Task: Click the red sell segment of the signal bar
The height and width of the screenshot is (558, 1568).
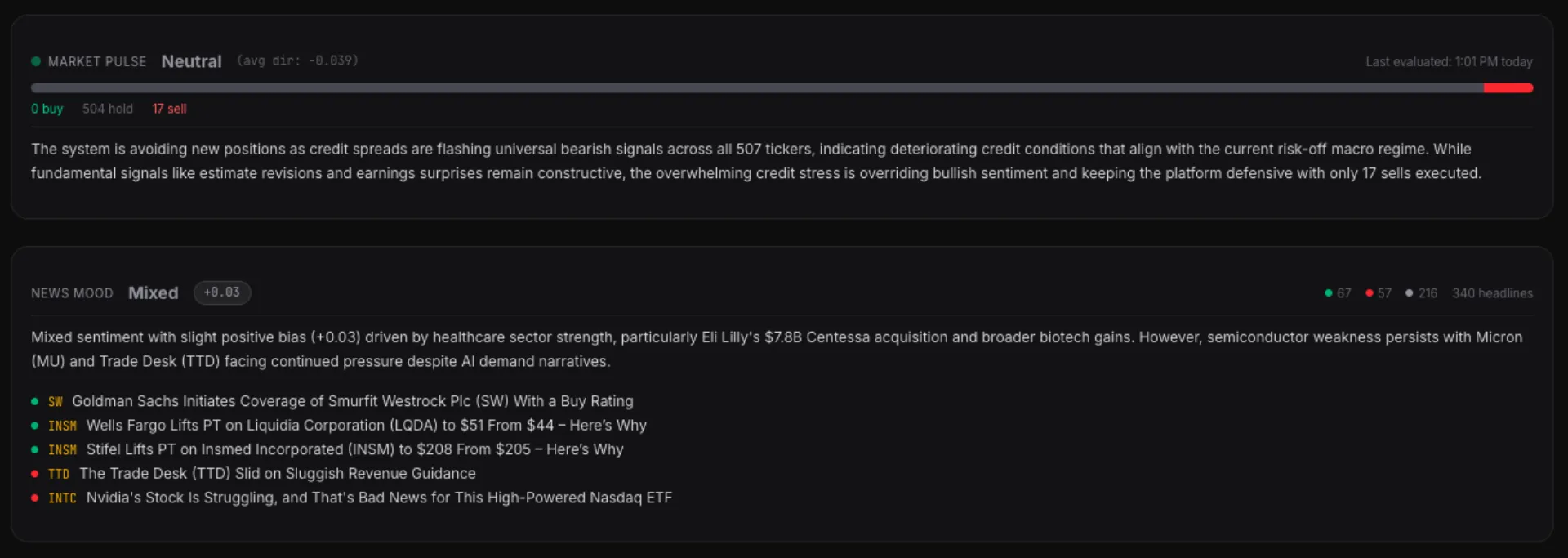Action: [1509, 87]
